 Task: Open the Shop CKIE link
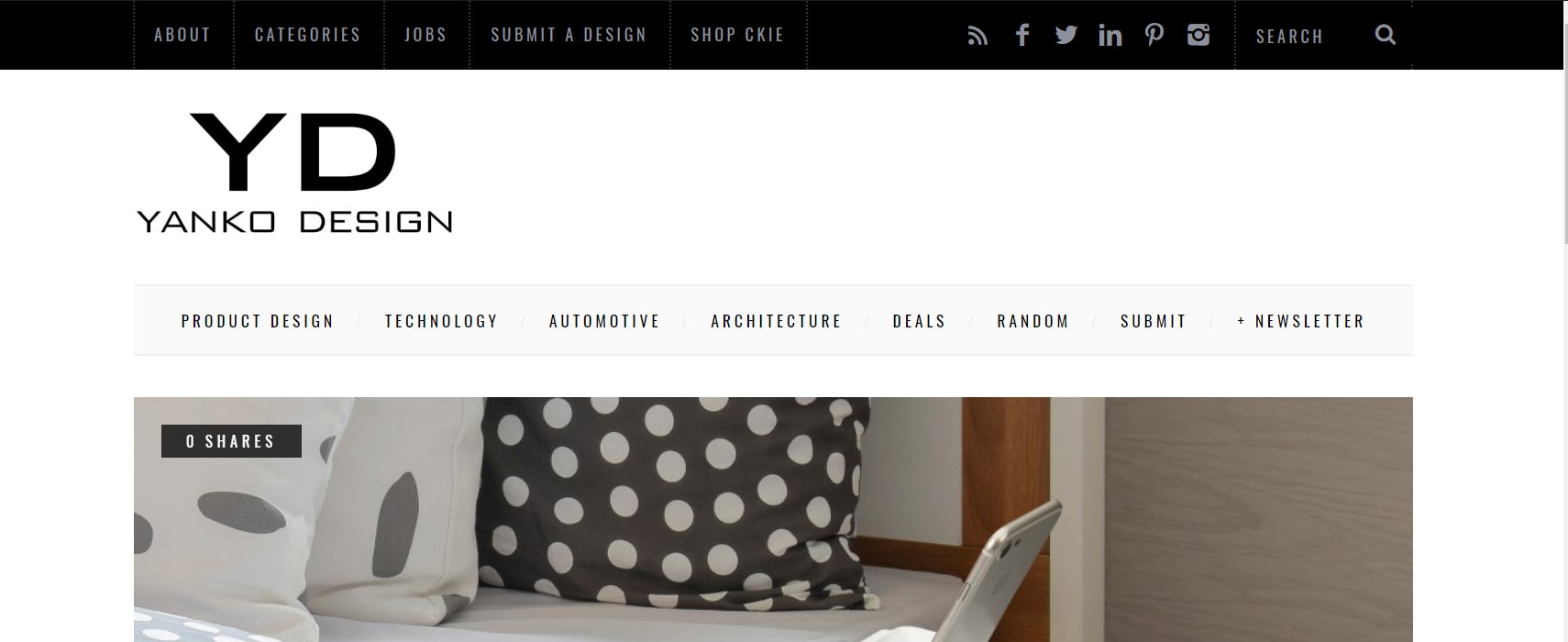pos(737,35)
